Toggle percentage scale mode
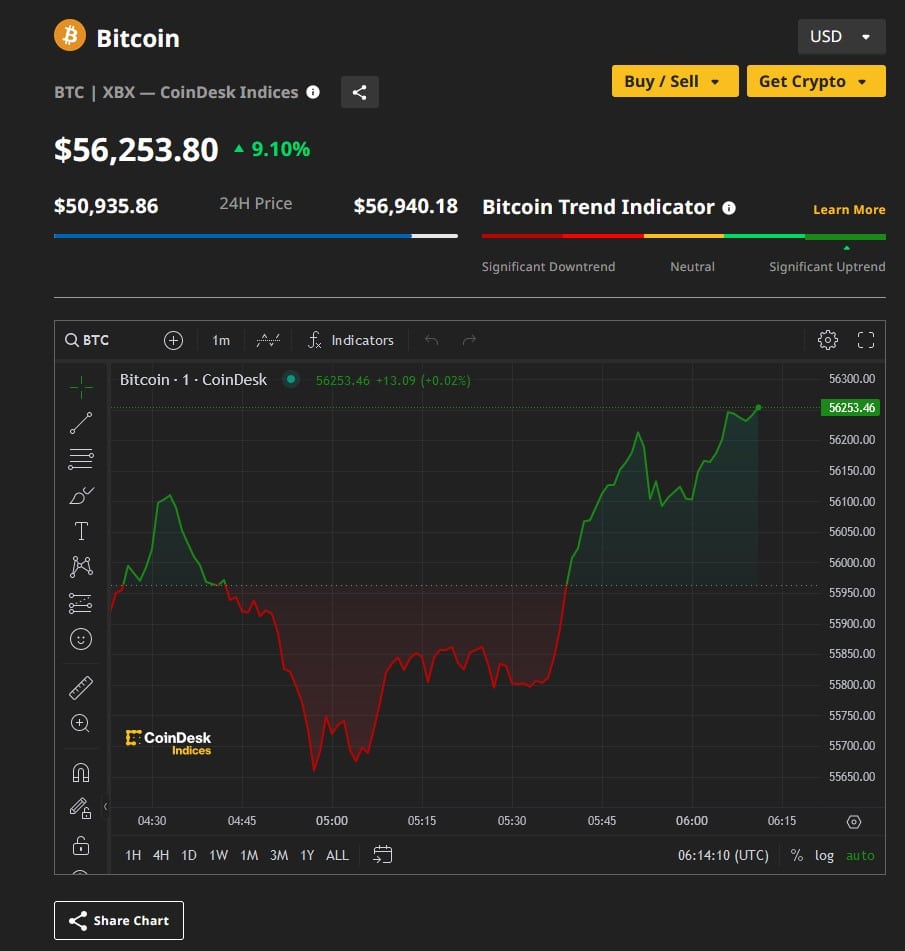This screenshot has width=905, height=951. (796, 855)
